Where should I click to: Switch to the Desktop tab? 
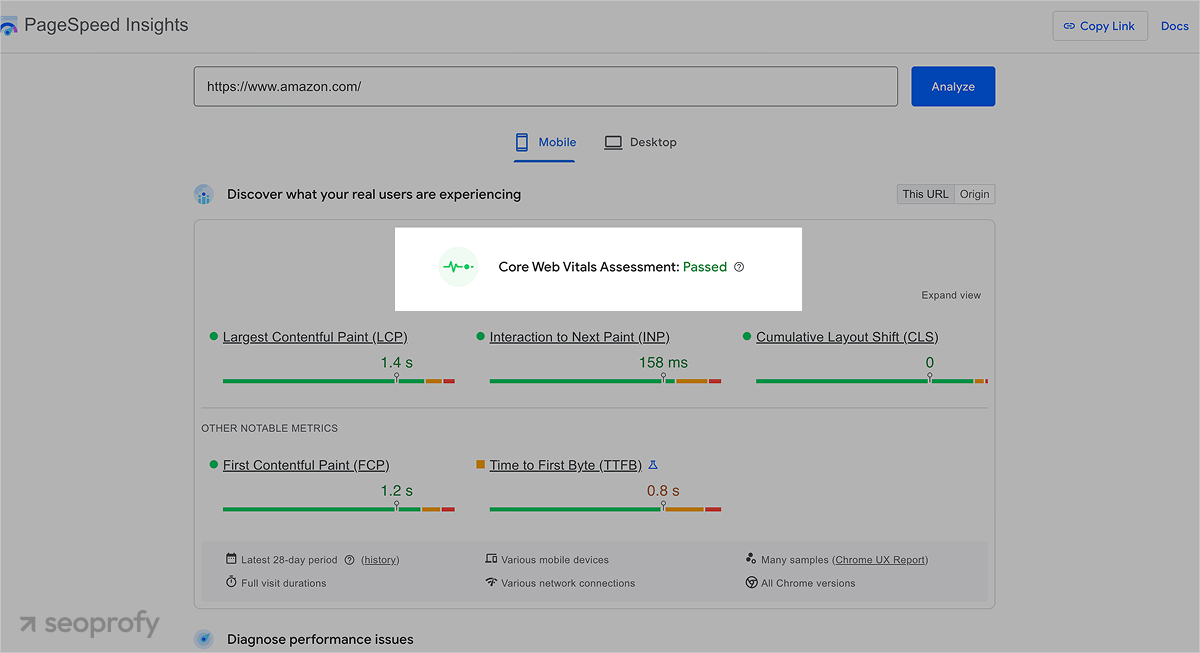pyautogui.click(x=641, y=143)
